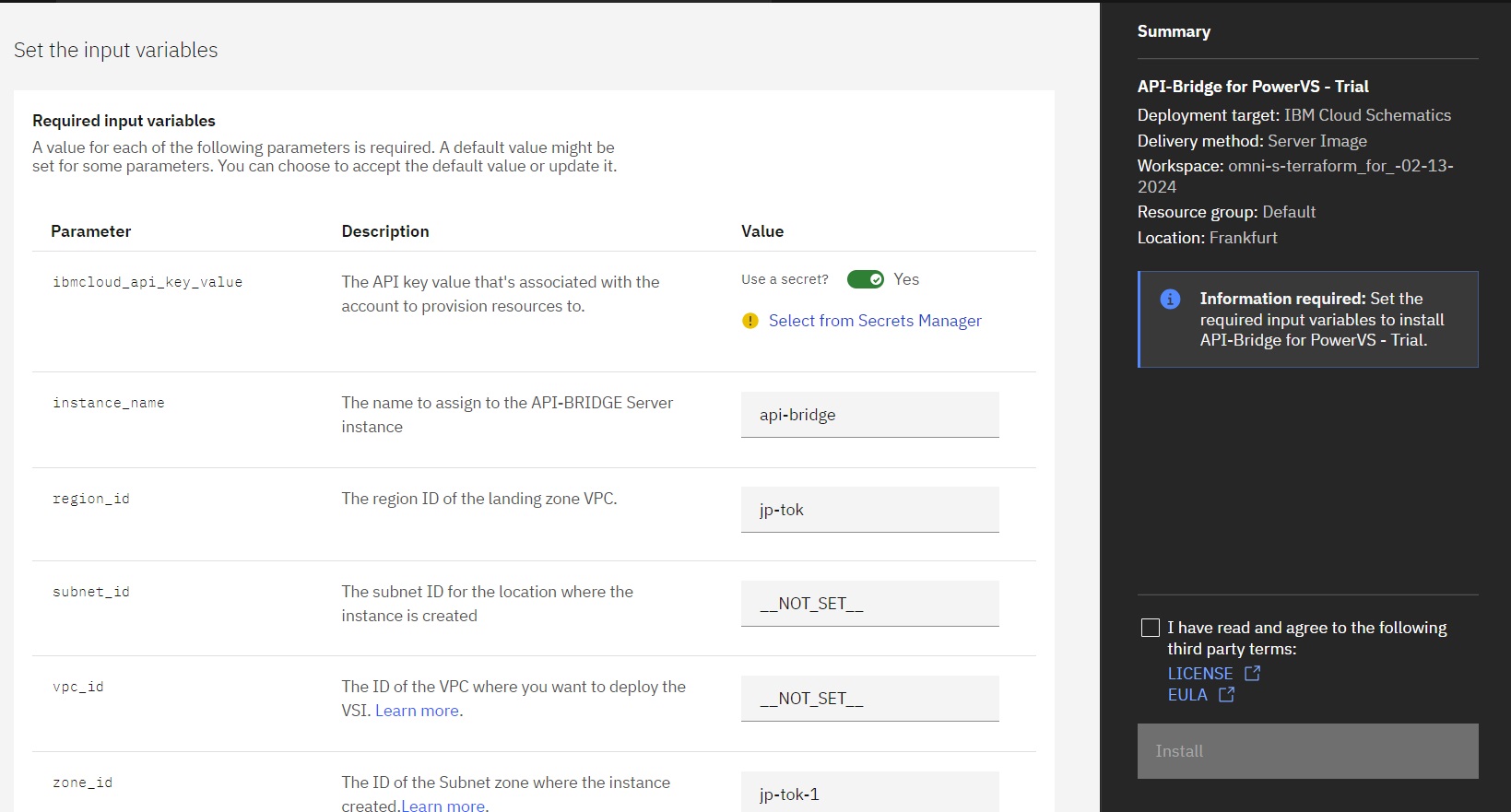Click the 'Use a secret?' label
1511x812 pixels.
point(785,279)
